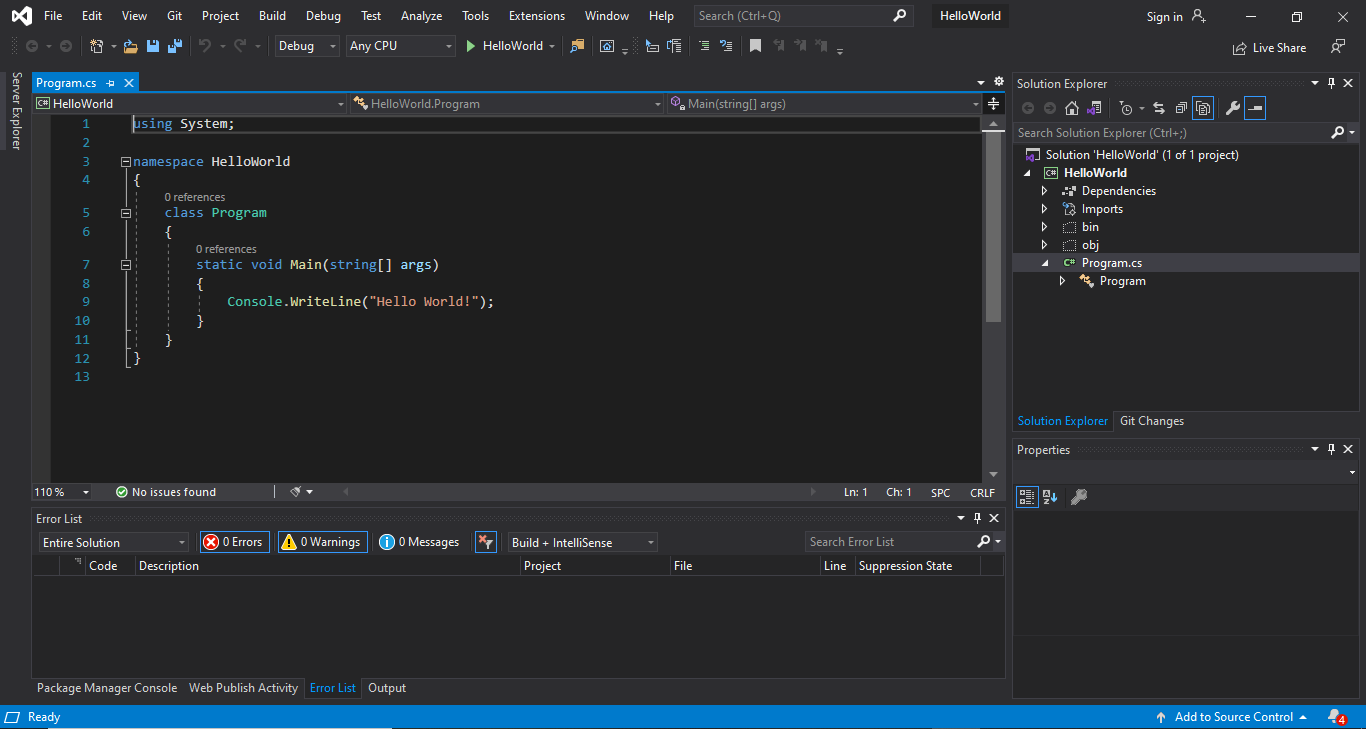
Task: Switch to the Git Changes tab
Action: (x=1151, y=421)
